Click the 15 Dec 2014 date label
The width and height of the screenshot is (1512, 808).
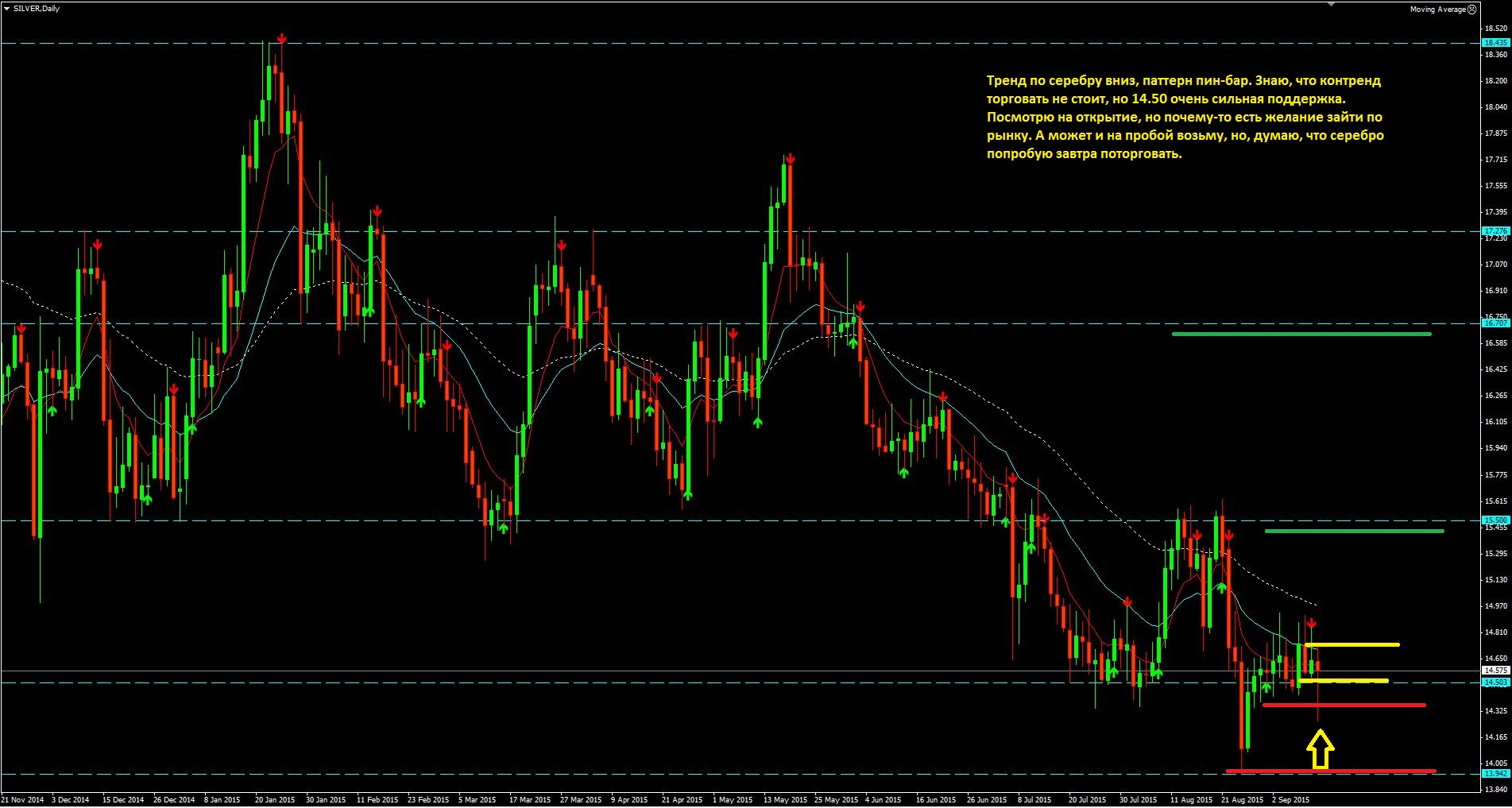point(124,800)
